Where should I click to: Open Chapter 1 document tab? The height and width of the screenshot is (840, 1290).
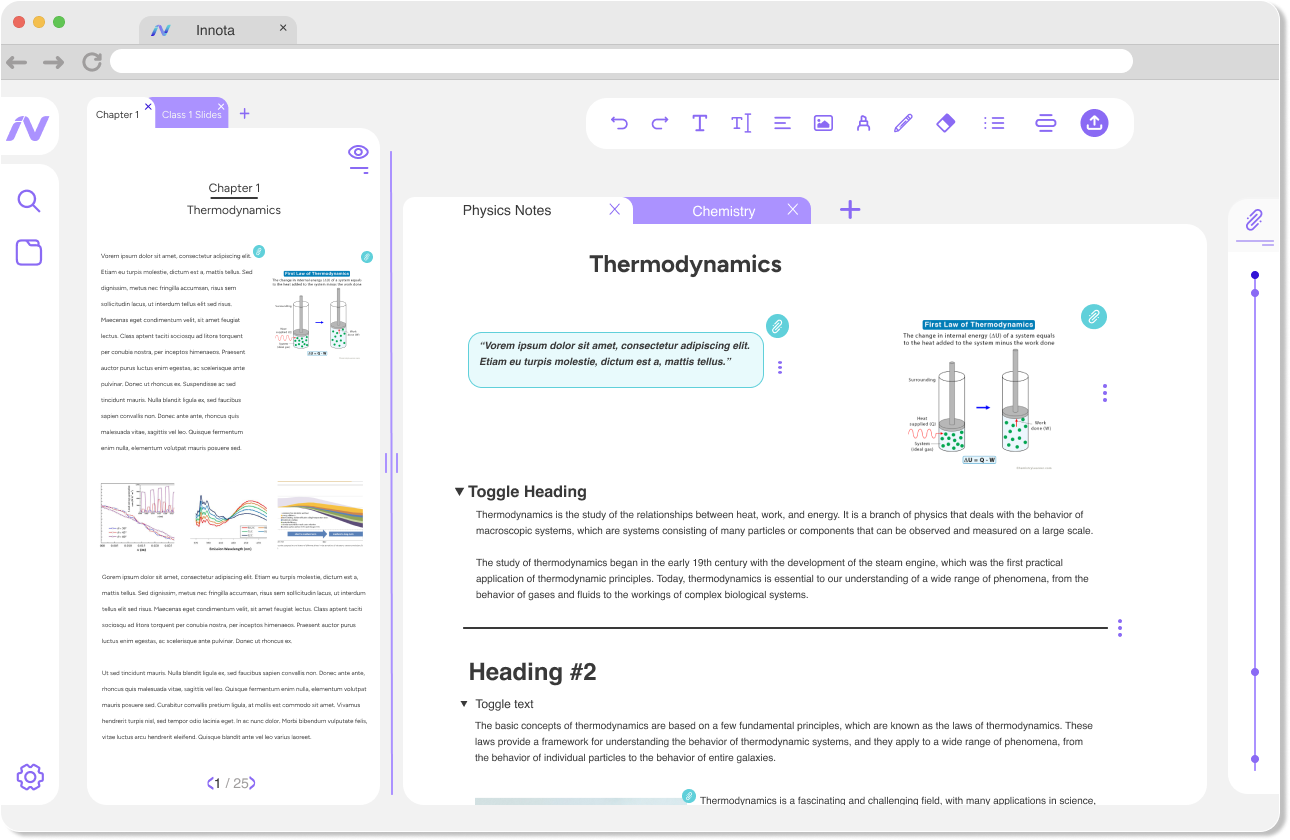pyautogui.click(x=118, y=115)
